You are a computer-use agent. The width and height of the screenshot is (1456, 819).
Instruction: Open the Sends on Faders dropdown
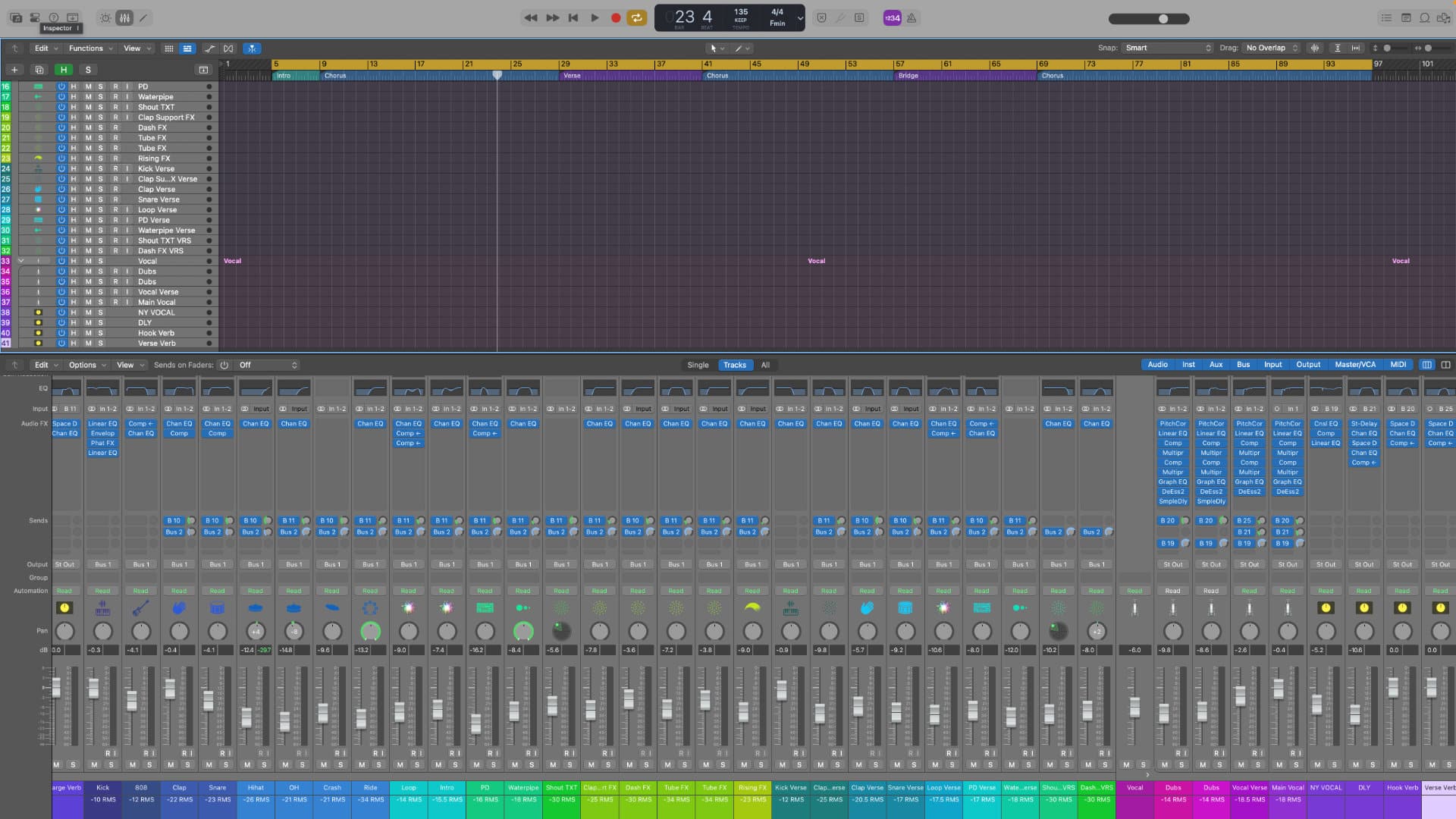pyautogui.click(x=265, y=365)
